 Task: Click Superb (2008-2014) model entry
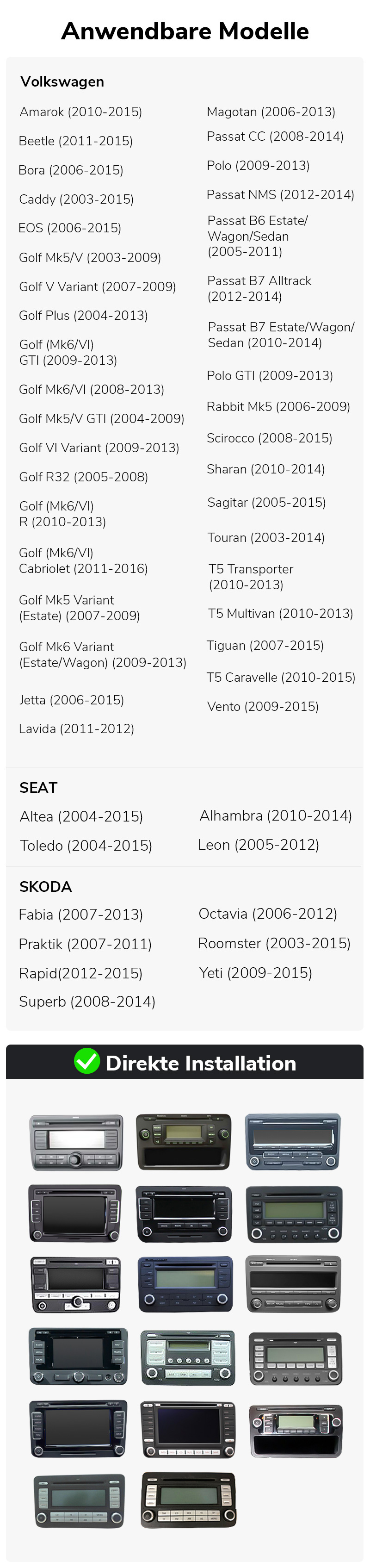click(x=87, y=1002)
